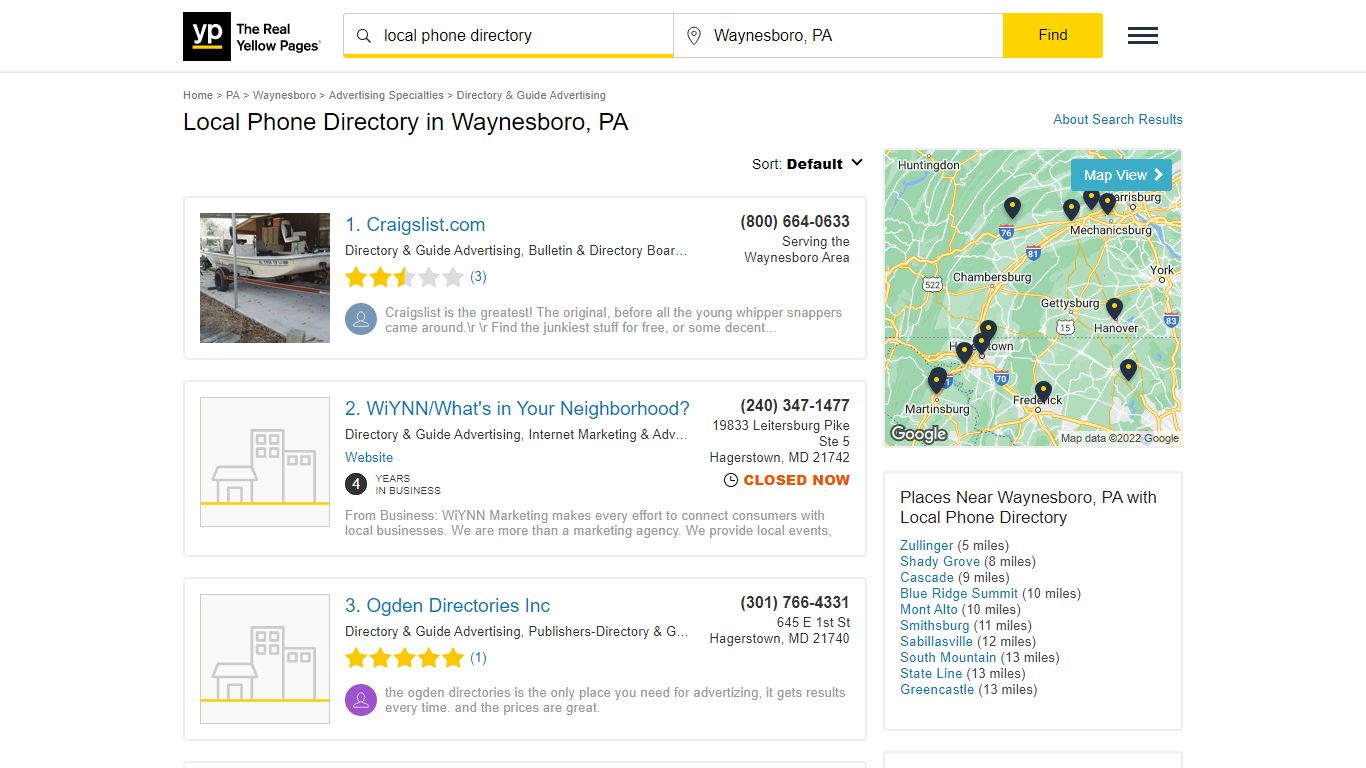This screenshot has height=768, width=1366.
Task: Click the Ogden Directories placeholder thumbnail
Action: pyautogui.click(x=265, y=659)
